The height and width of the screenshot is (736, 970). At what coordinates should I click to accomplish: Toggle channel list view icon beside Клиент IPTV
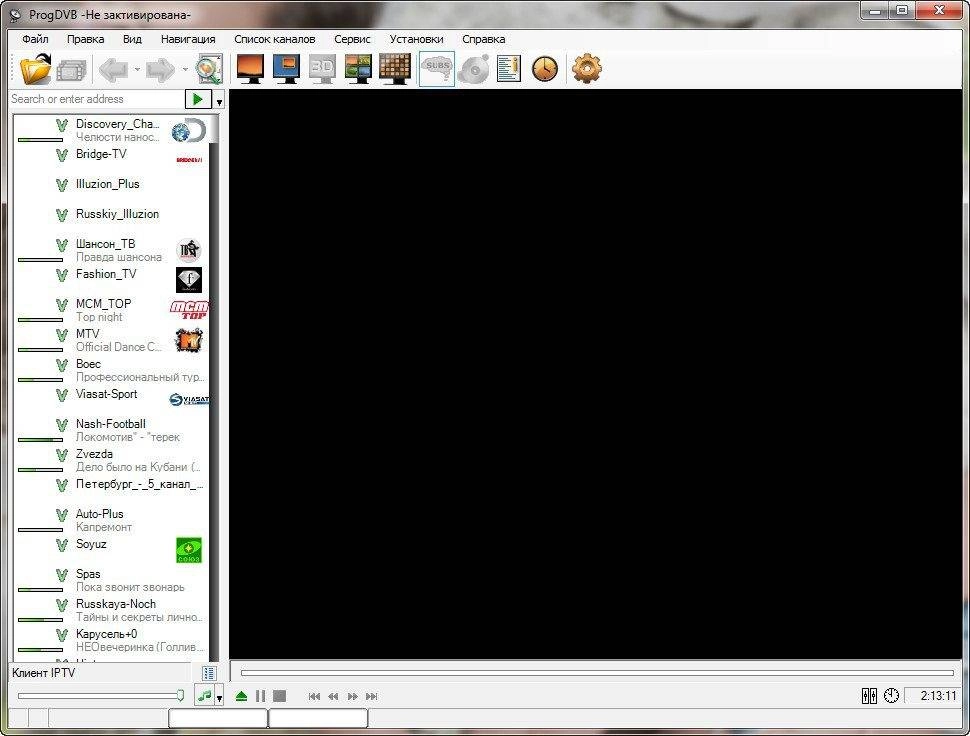[209, 673]
